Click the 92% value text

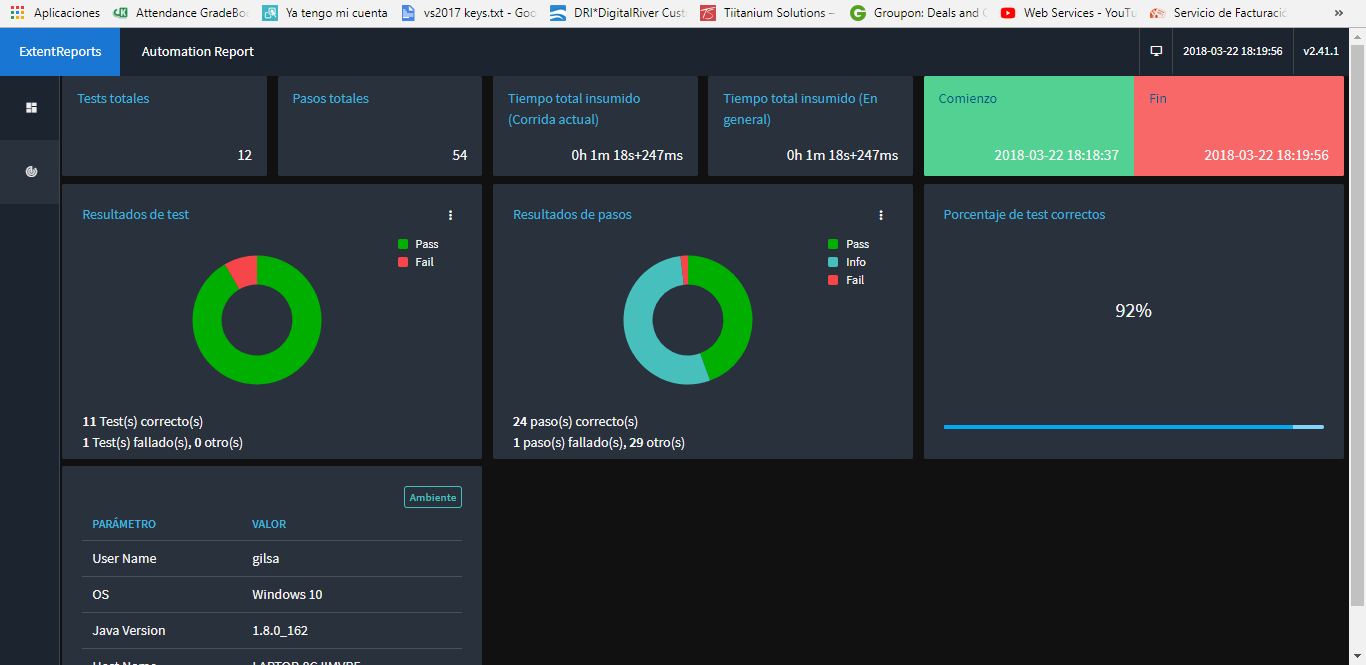coord(1133,311)
